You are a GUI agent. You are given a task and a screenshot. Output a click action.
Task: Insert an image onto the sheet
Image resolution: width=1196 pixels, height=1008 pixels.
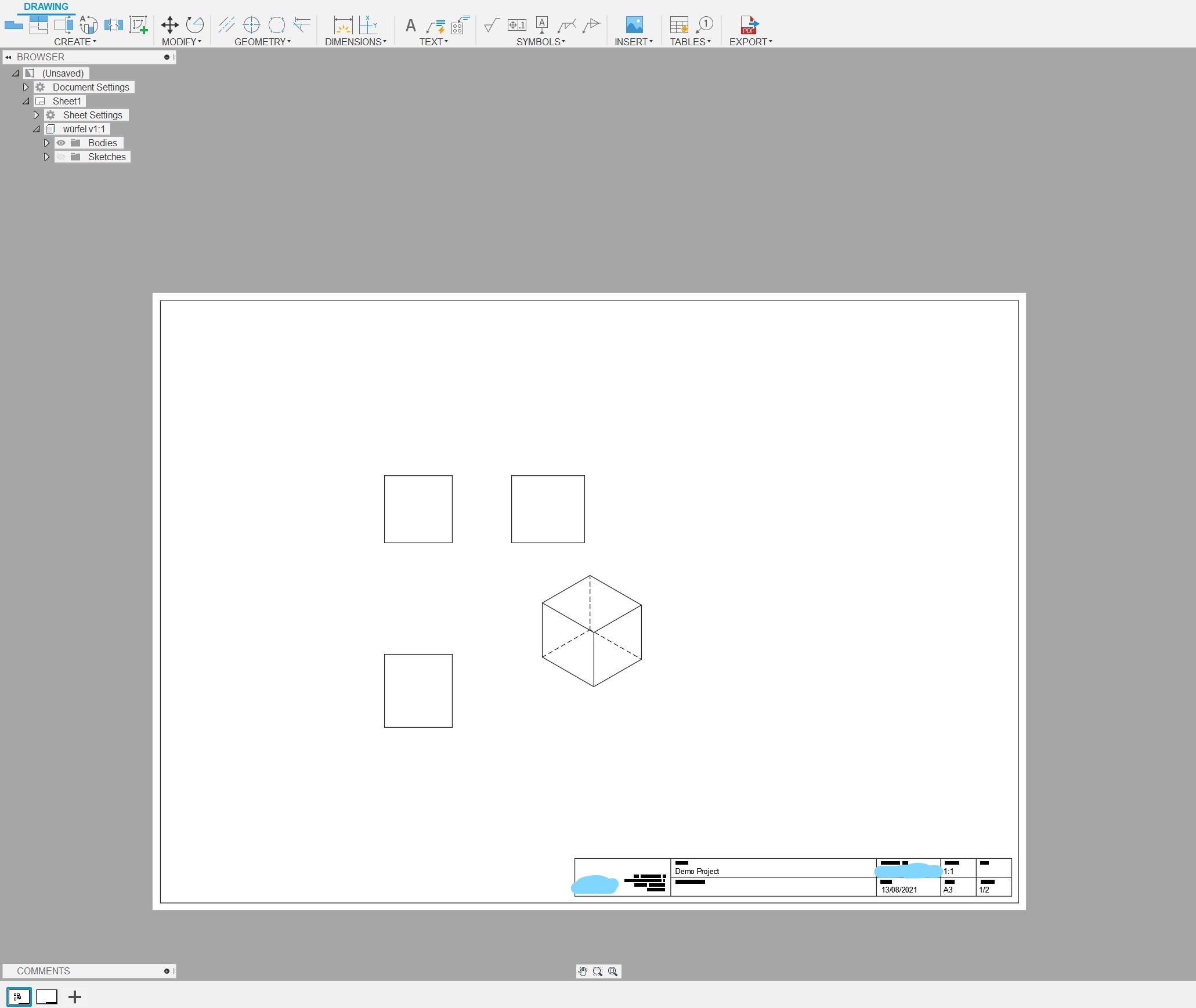pyautogui.click(x=634, y=25)
